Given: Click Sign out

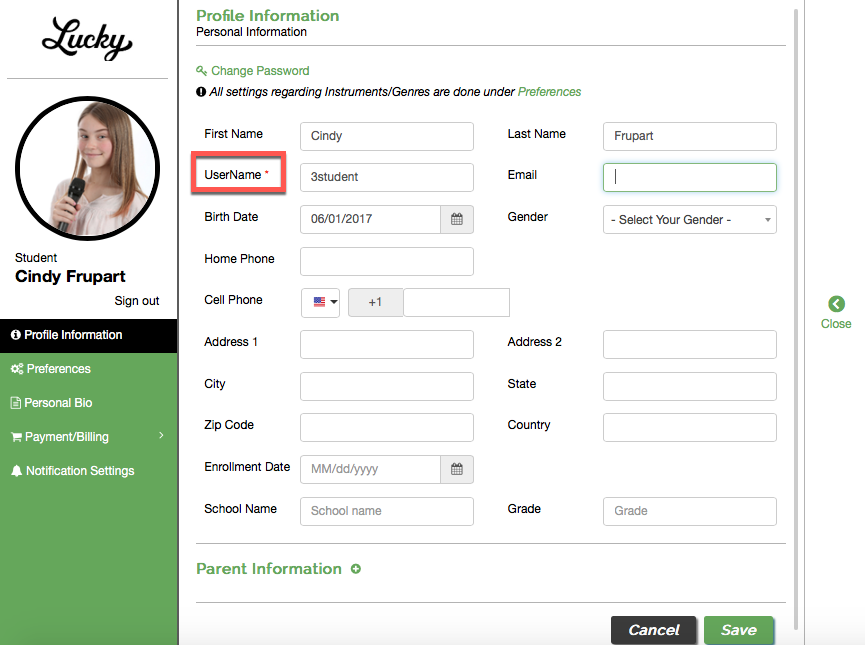Looking at the screenshot, I should click(x=137, y=301).
